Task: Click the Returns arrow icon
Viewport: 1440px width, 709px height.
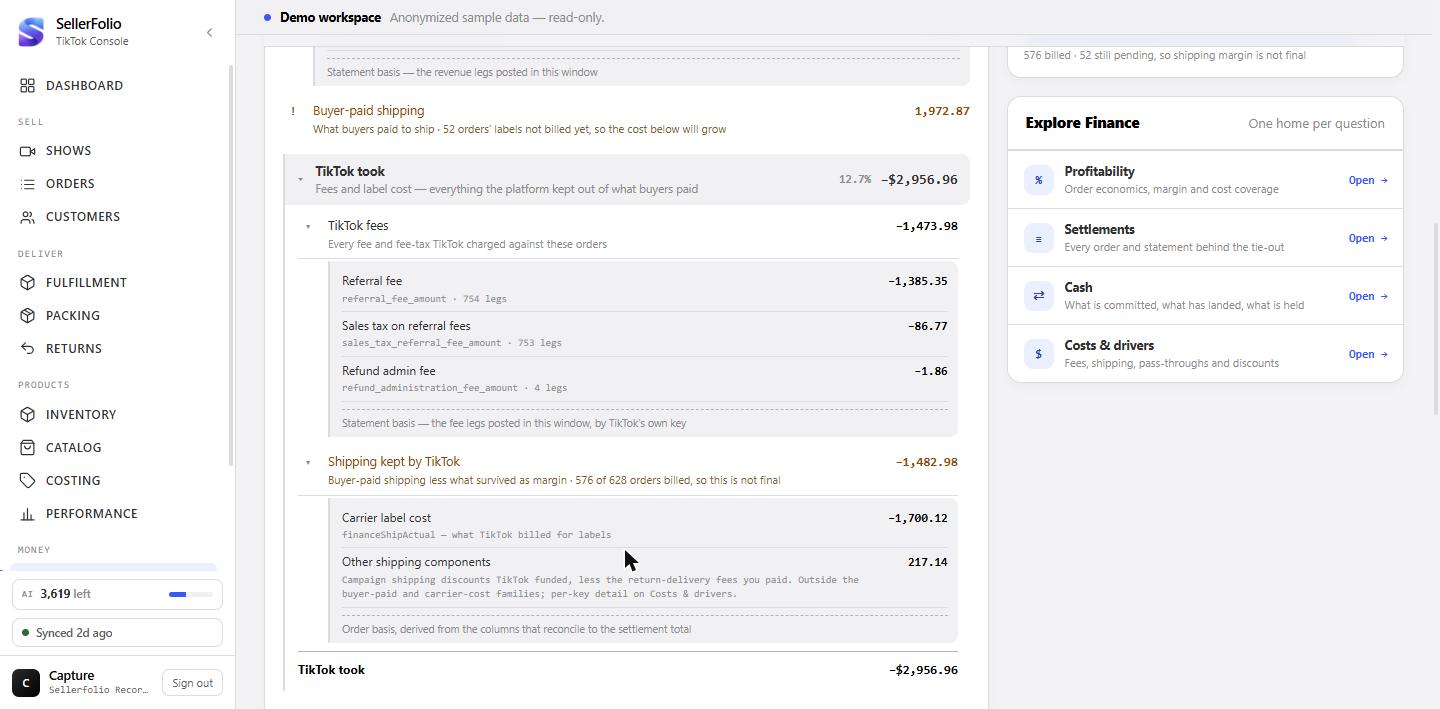Action: [28, 349]
